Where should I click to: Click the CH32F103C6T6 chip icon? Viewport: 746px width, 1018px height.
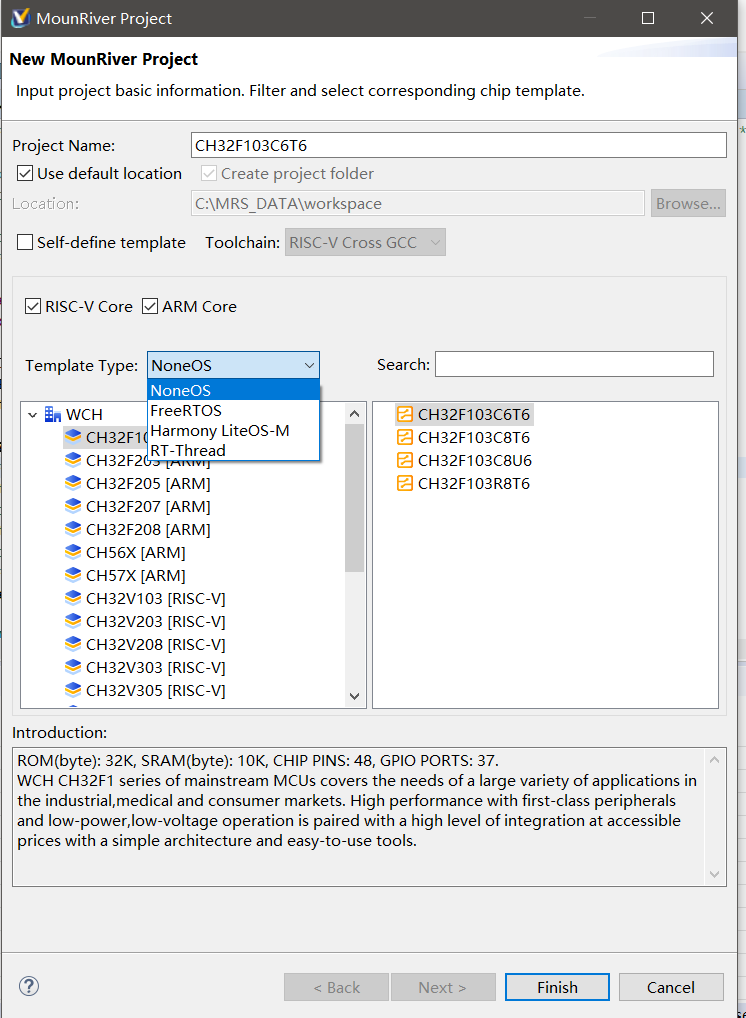point(404,414)
